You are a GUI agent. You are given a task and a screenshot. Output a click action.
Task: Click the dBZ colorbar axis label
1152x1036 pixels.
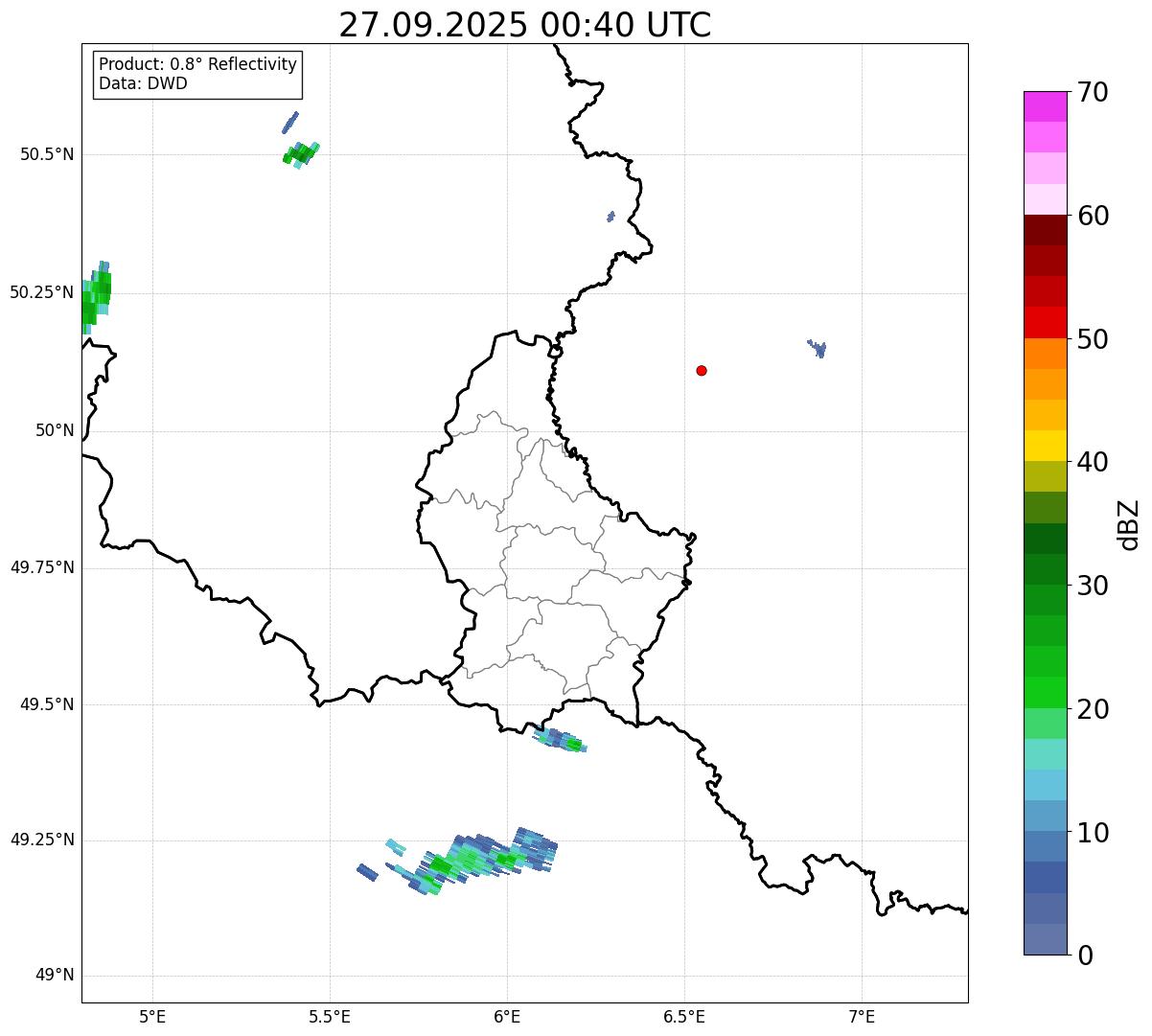coord(1129,524)
